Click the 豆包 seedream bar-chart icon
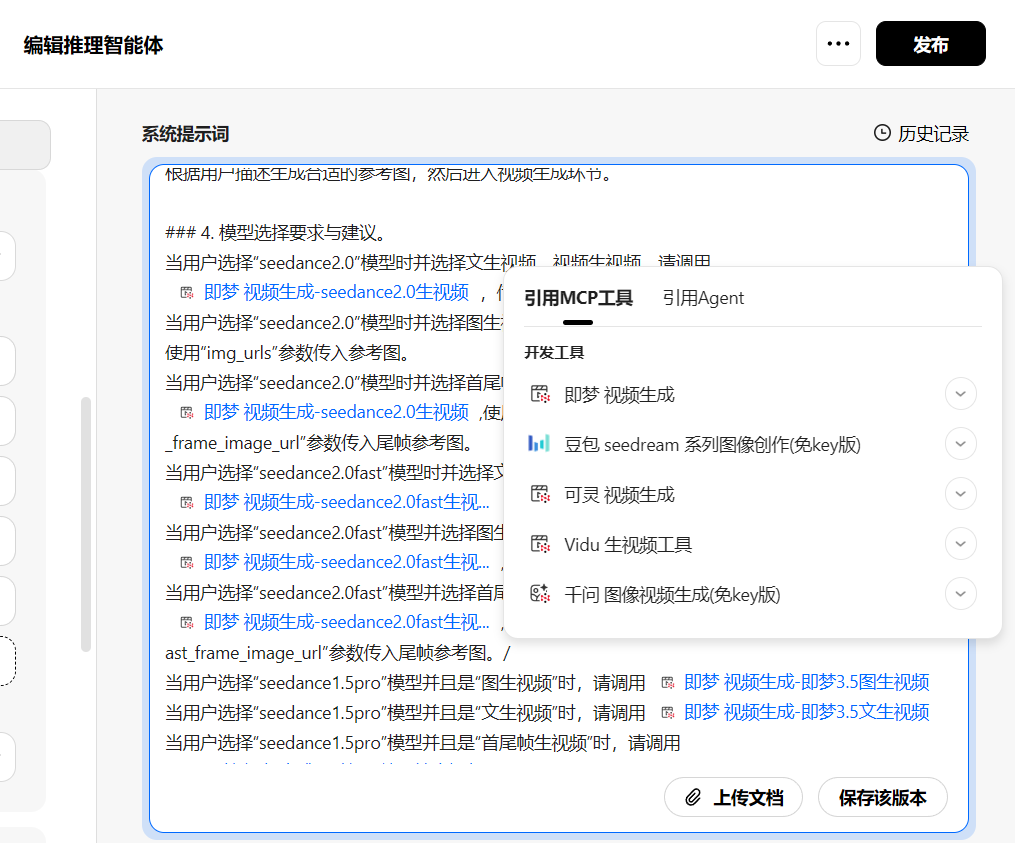The width and height of the screenshot is (1015, 843). (x=539, y=444)
